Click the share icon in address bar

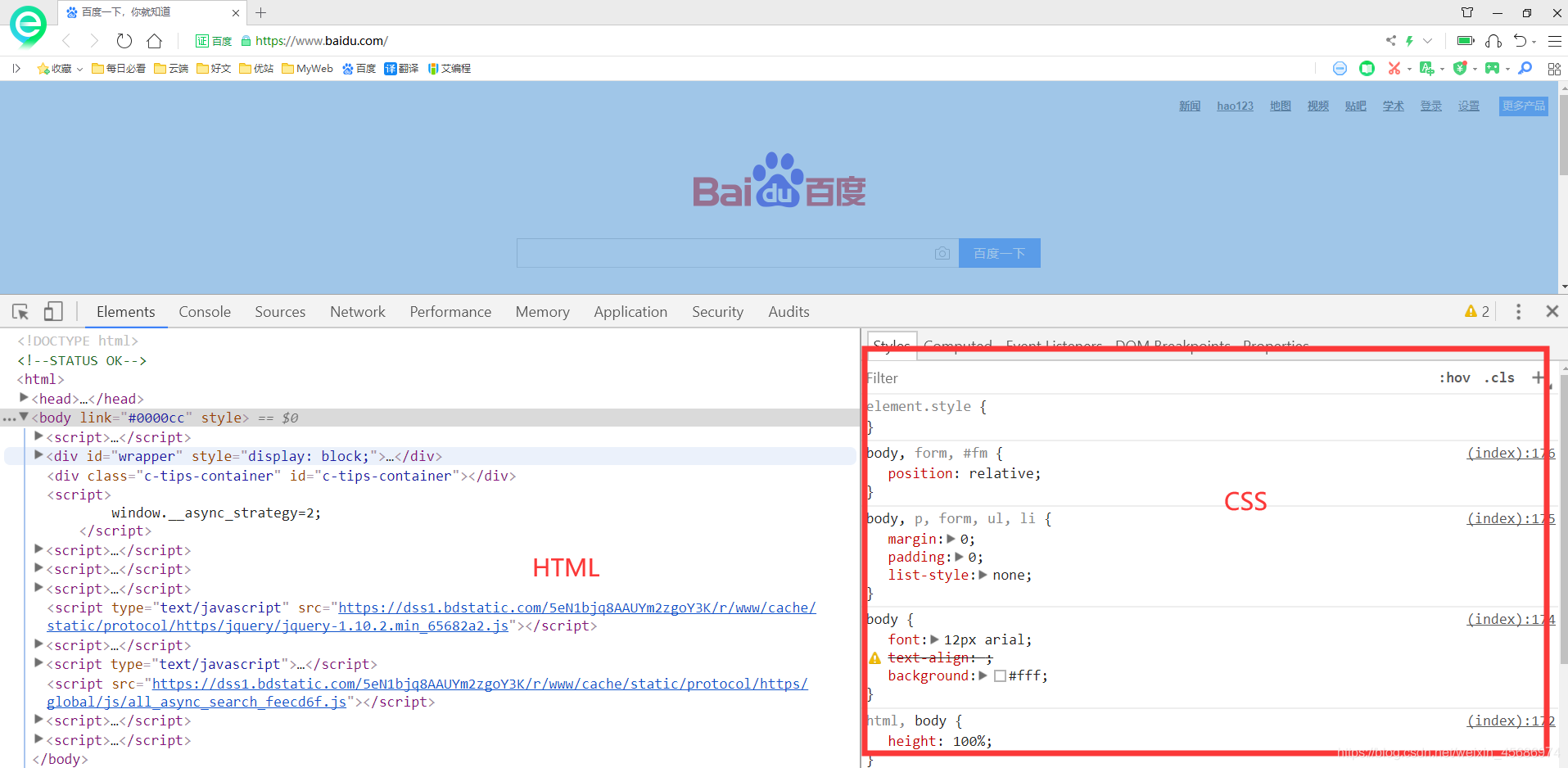1390,40
